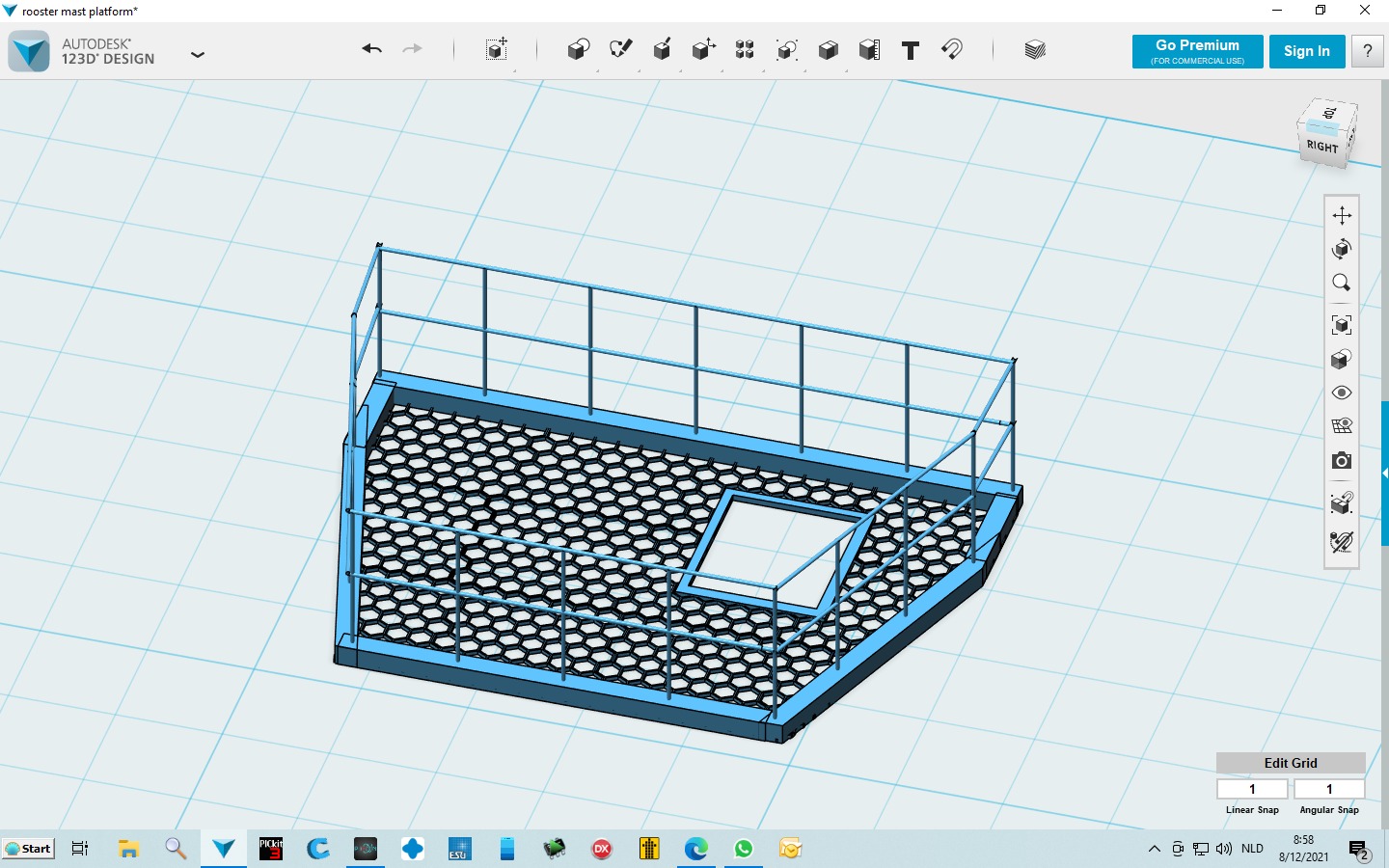Show hidden system tray icons
Screen dimensions: 1389x868
tap(1155, 849)
